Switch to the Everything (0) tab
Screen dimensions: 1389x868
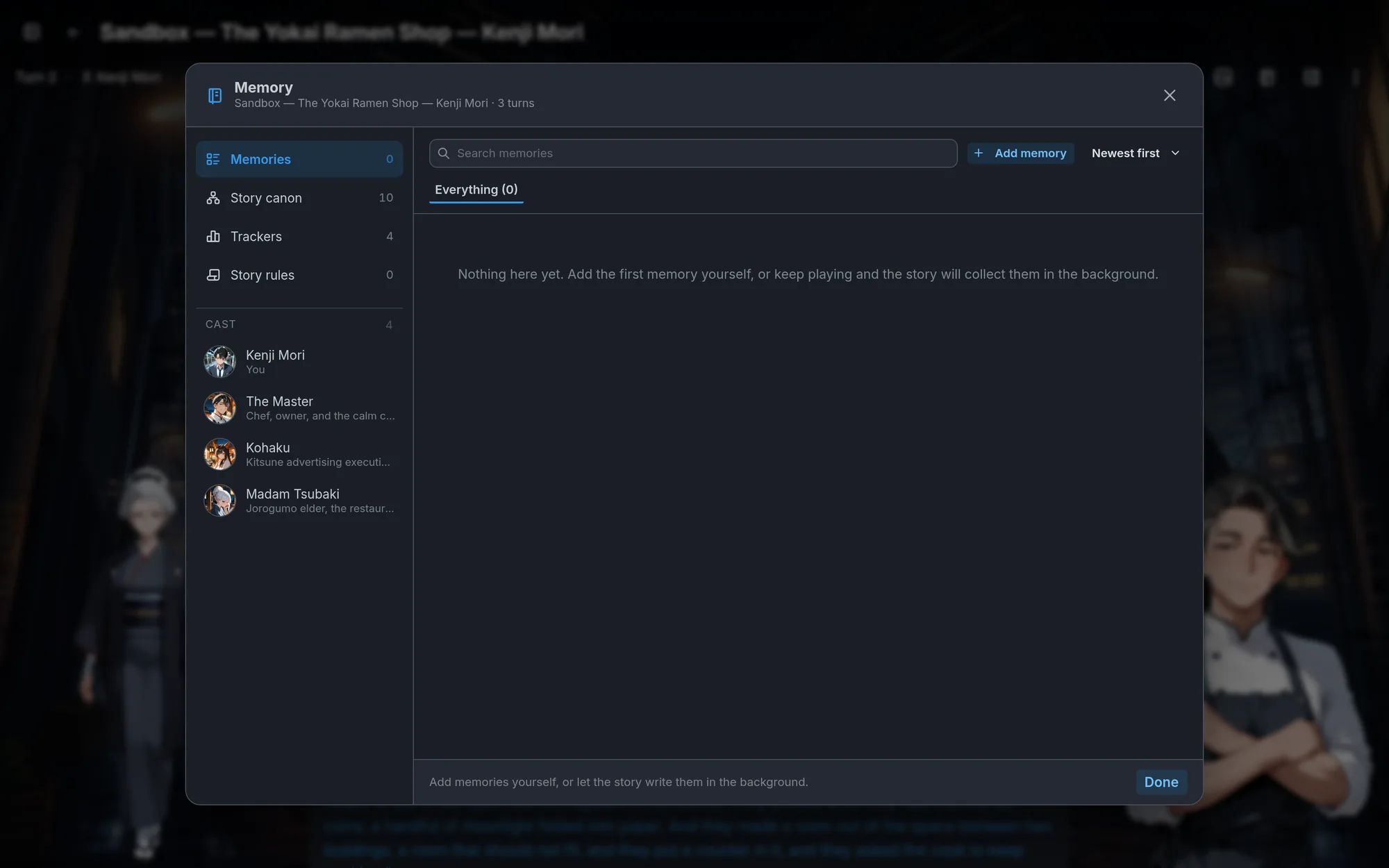point(476,190)
